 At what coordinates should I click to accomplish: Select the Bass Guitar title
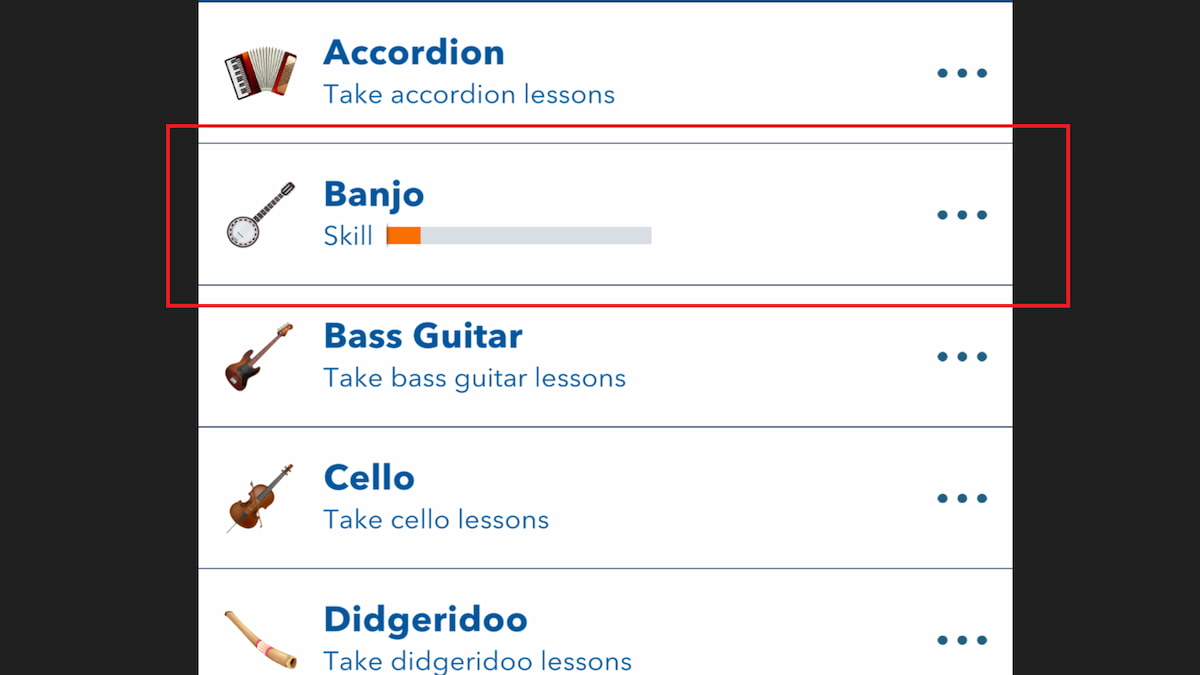pyautogui.click(x=423, y=336)
